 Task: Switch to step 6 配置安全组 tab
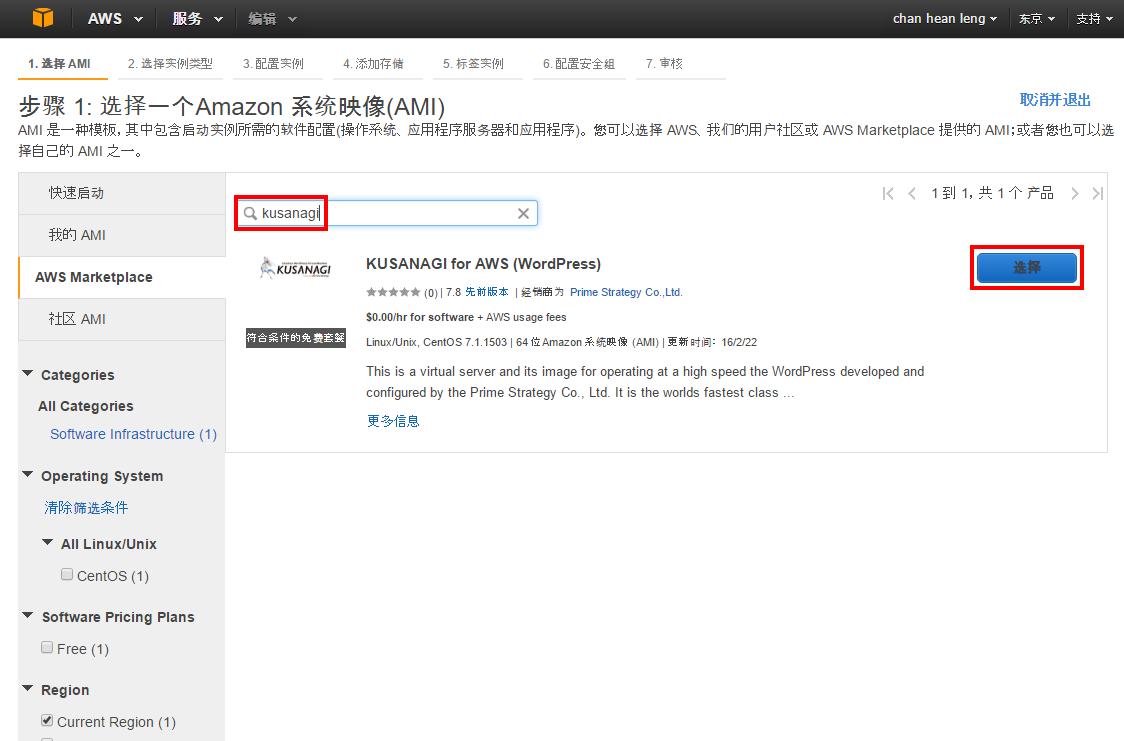click(578, 64)
